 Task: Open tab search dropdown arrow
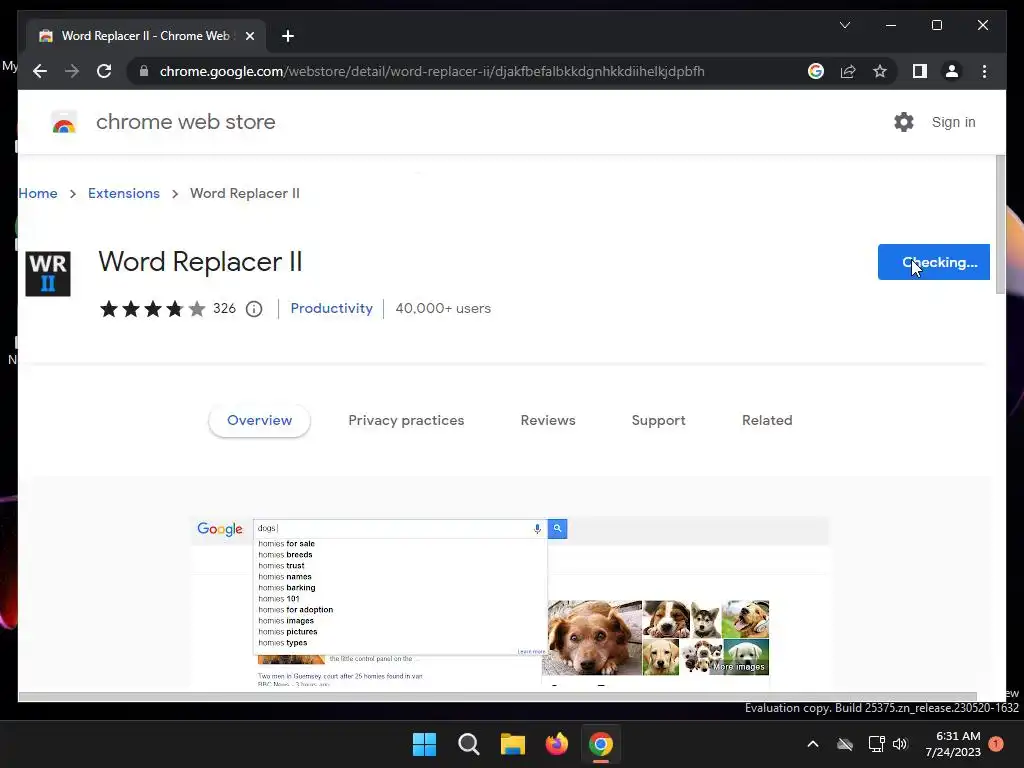[844, 25]
